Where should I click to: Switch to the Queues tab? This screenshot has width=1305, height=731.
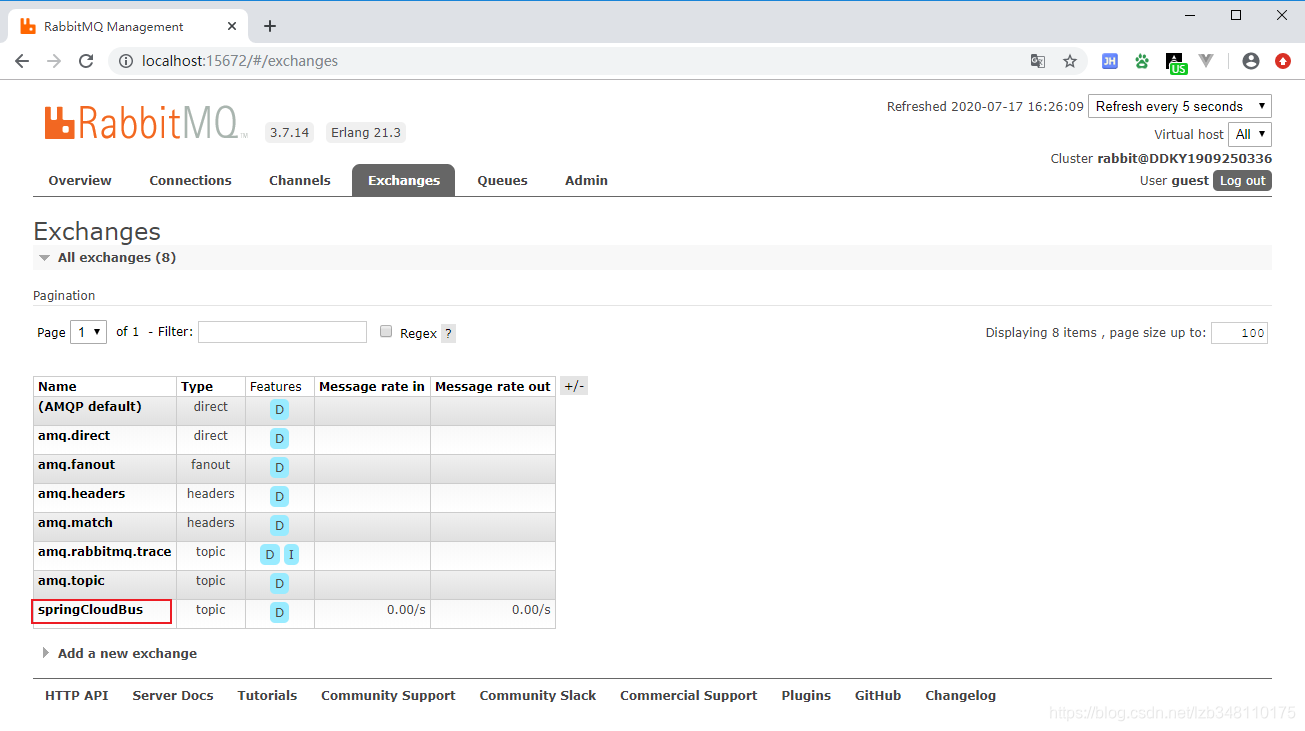[x=502, y=180]
